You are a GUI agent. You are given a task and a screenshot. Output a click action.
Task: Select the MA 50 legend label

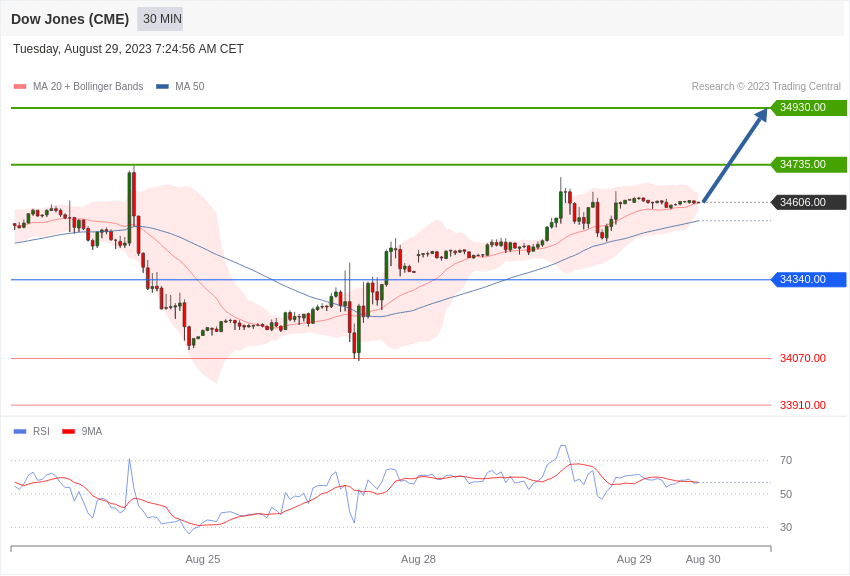pos(190,87)
